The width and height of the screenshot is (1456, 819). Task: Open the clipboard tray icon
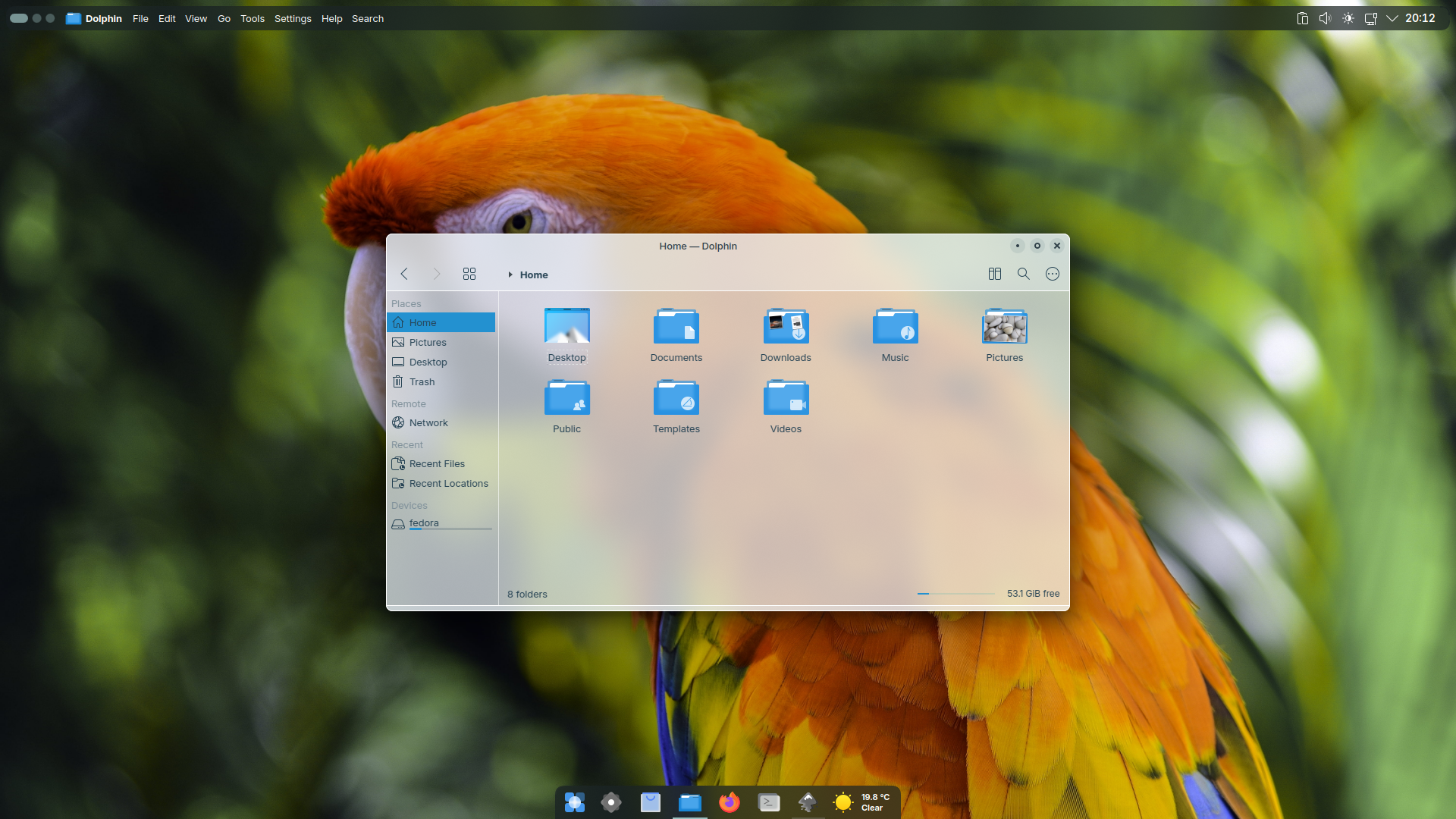click(x=1302, y=18)
